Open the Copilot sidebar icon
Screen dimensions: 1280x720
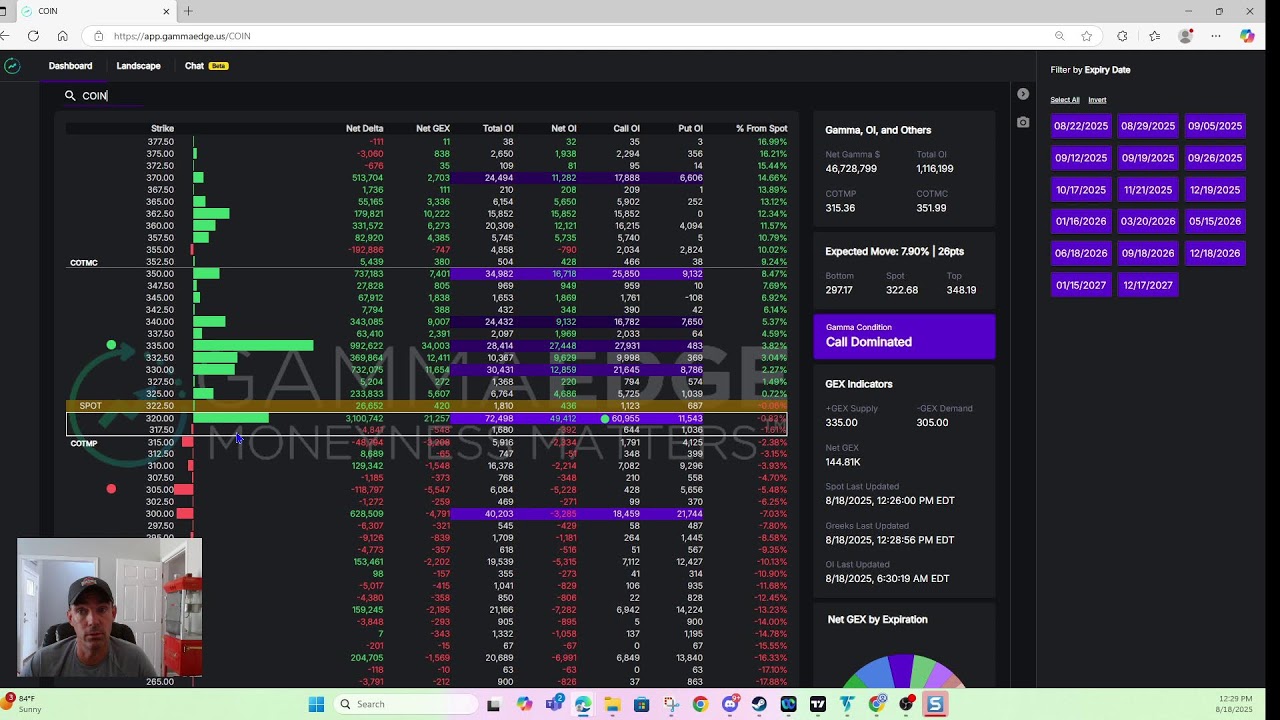[x=1247, y=36]
